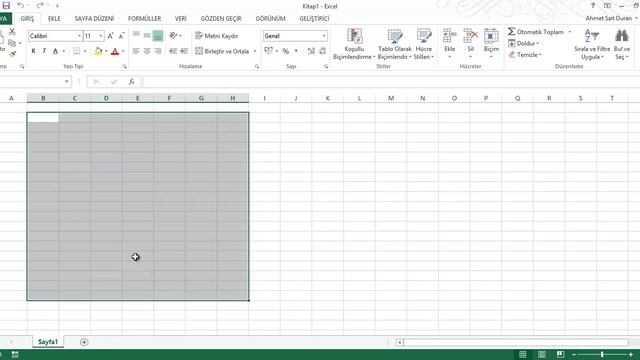Center text horizontally
The width and height of the screenshot is (640, 360).
[147, 51]
